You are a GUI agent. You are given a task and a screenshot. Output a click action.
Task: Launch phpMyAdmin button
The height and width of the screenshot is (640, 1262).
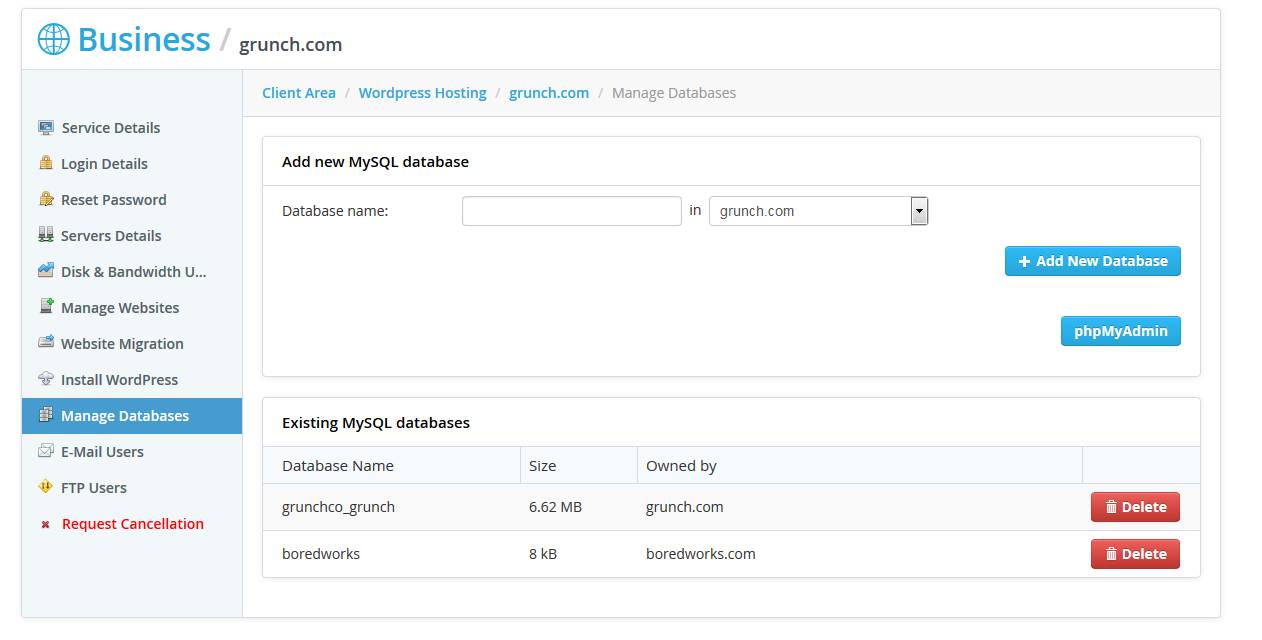tap(1120, 331)
